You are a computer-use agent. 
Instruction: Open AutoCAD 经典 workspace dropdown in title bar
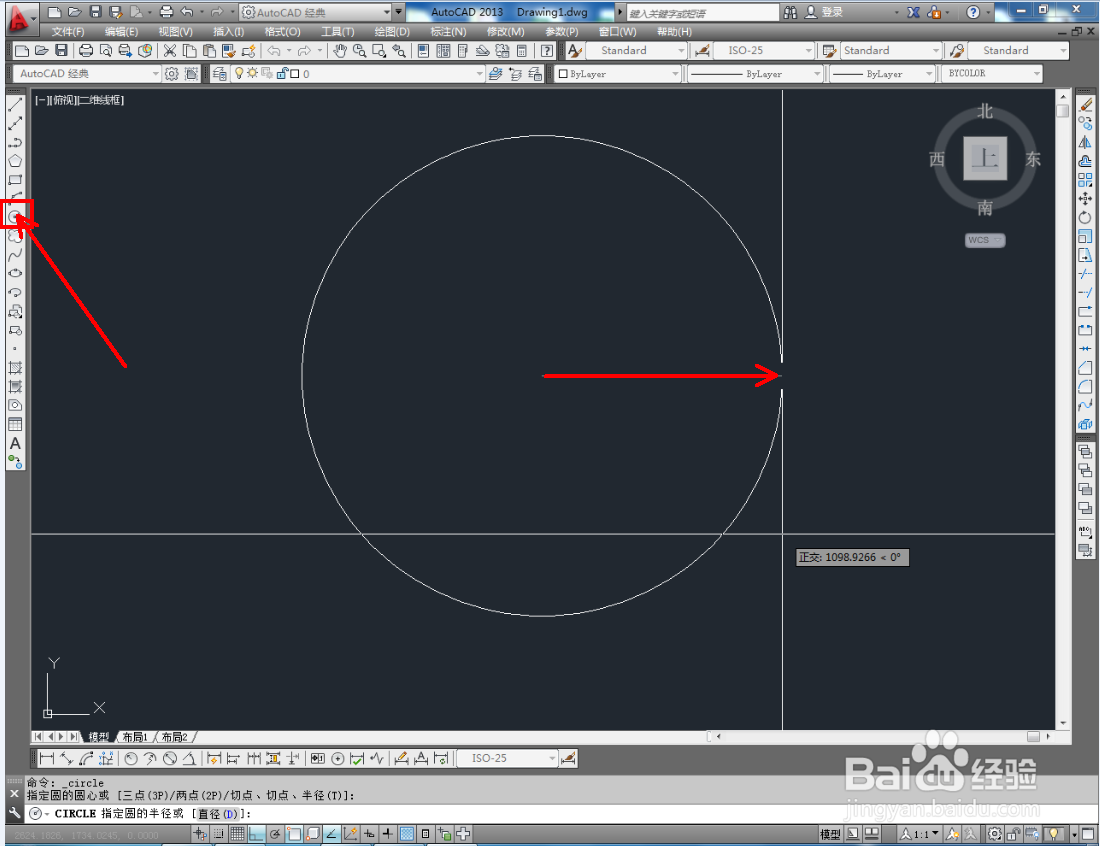pos(316,13)
